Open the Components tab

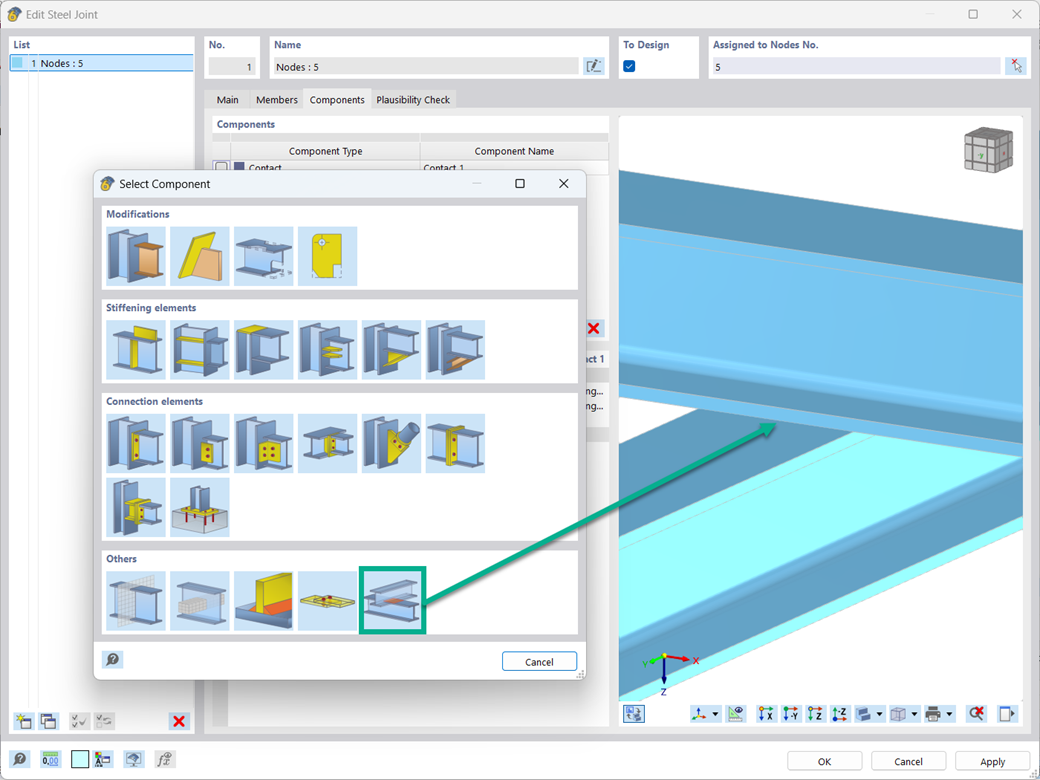(337, 99)
